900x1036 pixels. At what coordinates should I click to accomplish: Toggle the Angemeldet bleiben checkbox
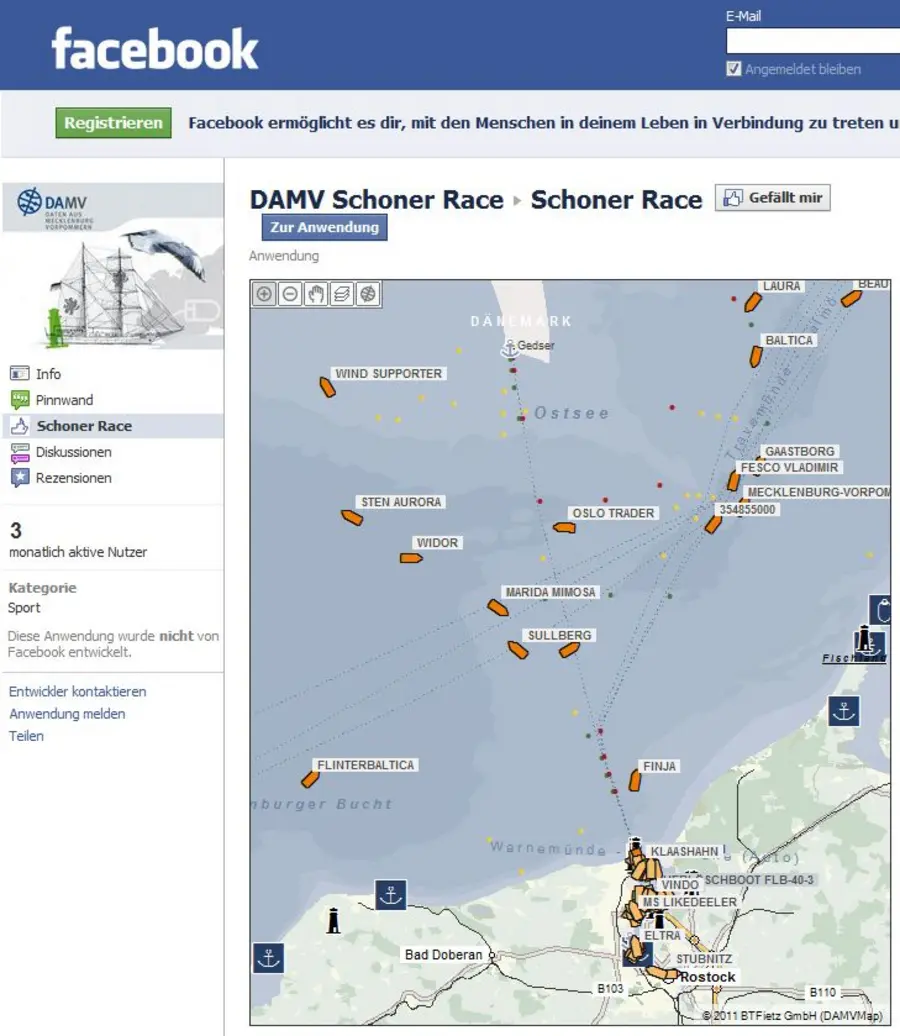coord(734,69)
